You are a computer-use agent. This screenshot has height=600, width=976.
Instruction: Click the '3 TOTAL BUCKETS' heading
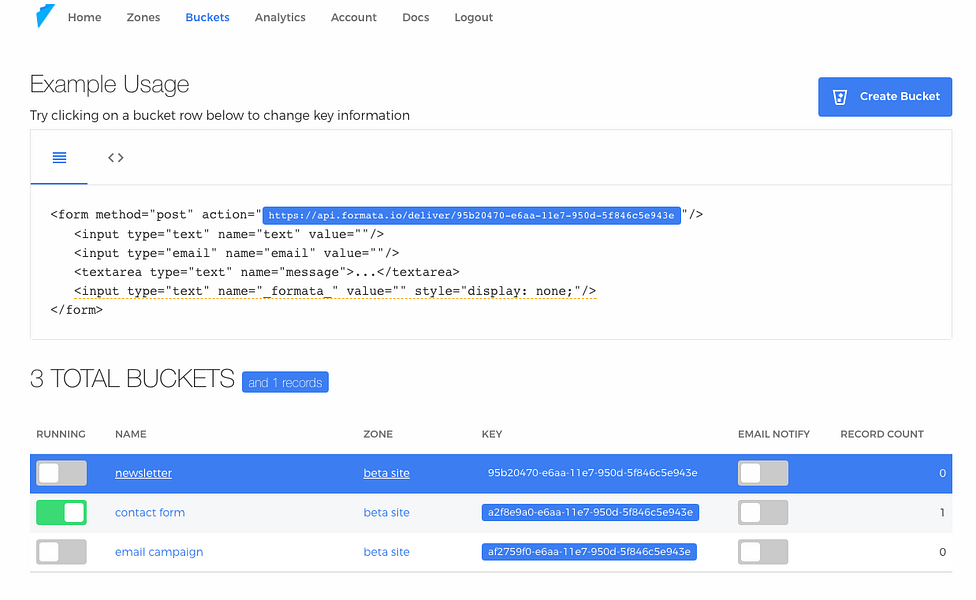pyautogui.click(x=132, y=379)
